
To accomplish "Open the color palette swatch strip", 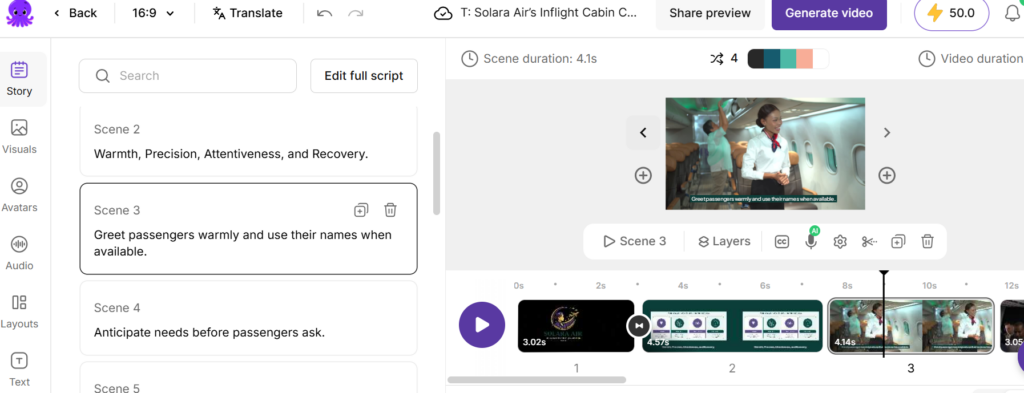I will click(788, 59).
